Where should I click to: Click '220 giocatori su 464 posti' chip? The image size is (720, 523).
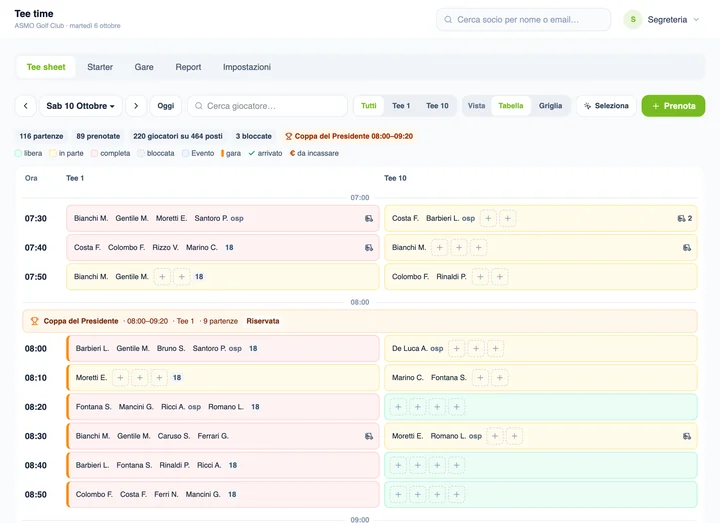[x=178, y=136]
